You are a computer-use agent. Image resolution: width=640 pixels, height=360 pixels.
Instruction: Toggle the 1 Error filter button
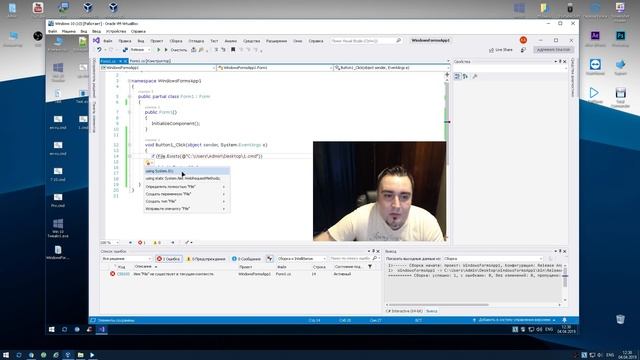click(169, 259)
